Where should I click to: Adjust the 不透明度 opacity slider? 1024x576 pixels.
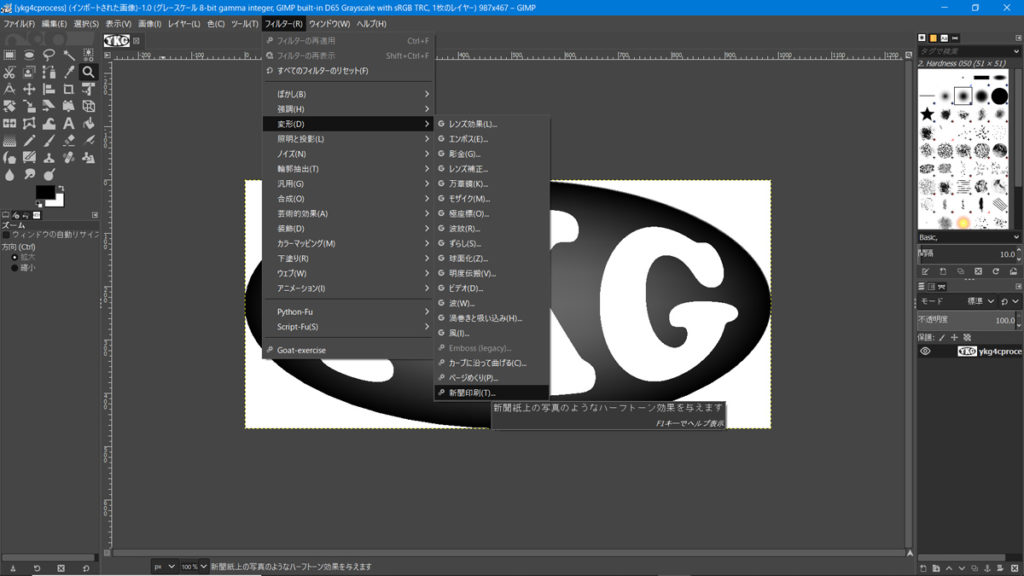click(967, 320)
